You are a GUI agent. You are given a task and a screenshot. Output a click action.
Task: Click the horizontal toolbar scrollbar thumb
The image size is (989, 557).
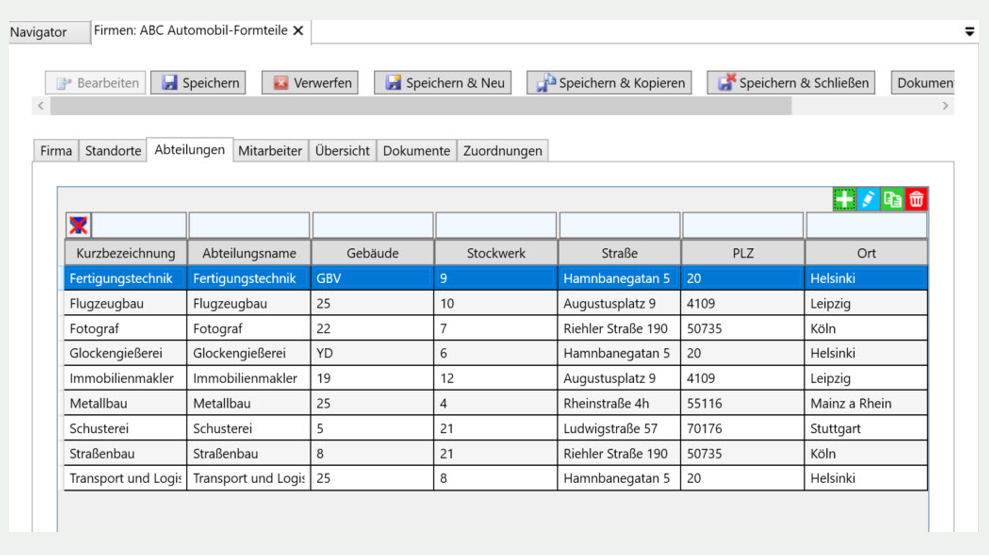(x=421, y=106)
